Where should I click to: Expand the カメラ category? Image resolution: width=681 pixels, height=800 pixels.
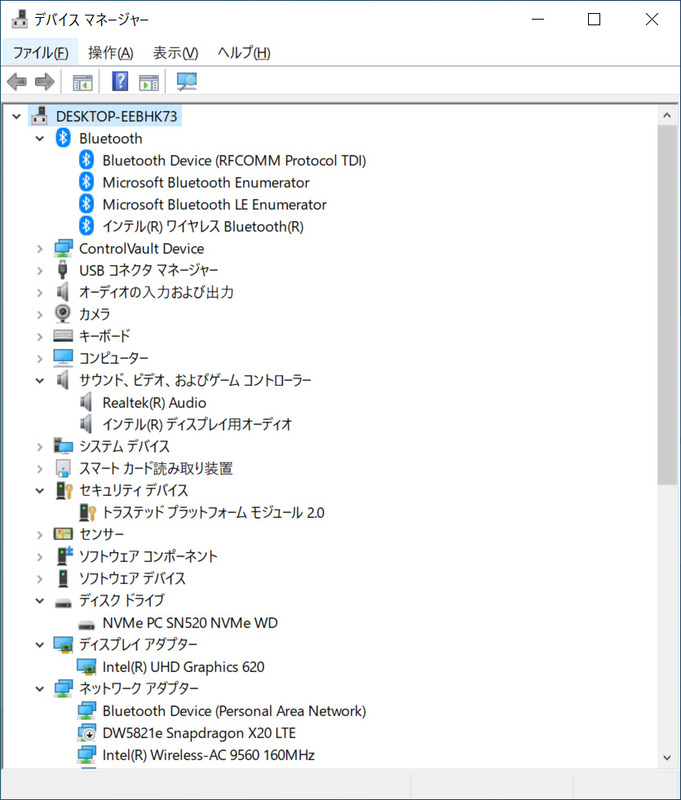40,314
